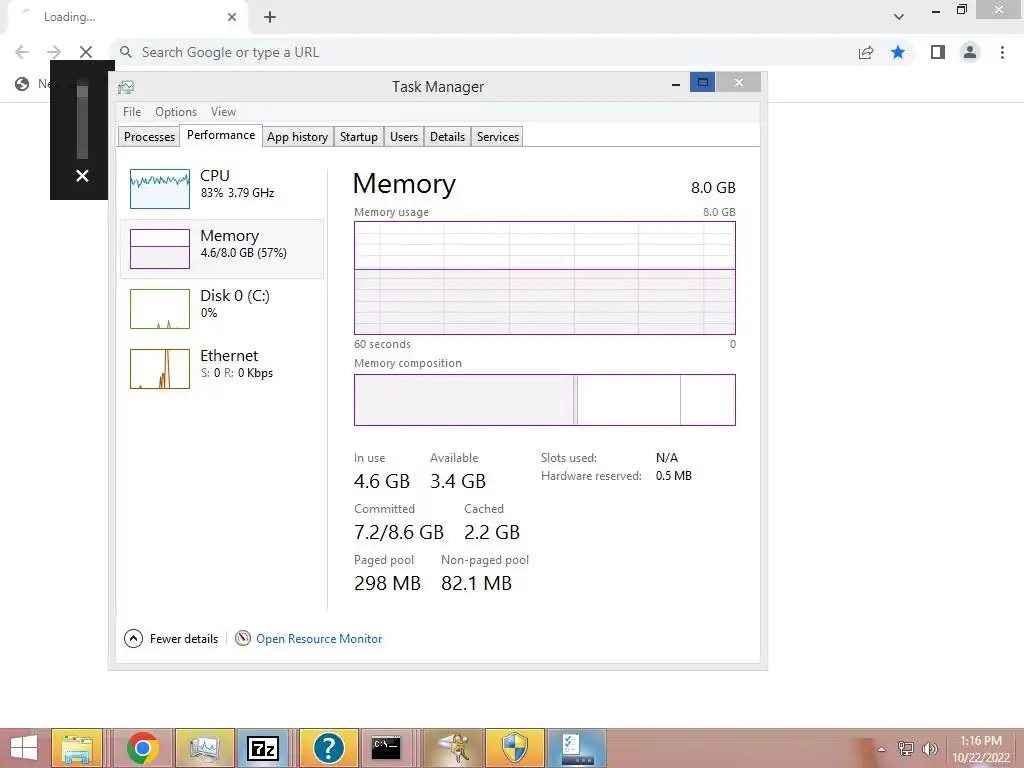Image resolution: width=1024 pixels, height=768 pixels.
Task: Click the Task Manager taskbar icon
Action: click(x=205, y=748)
